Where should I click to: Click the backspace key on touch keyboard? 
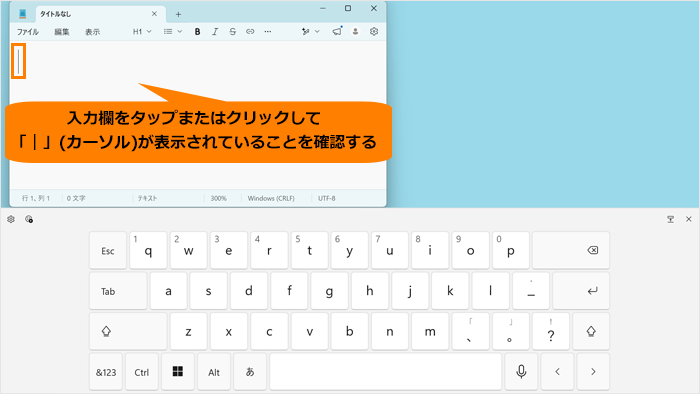[571, 250]
